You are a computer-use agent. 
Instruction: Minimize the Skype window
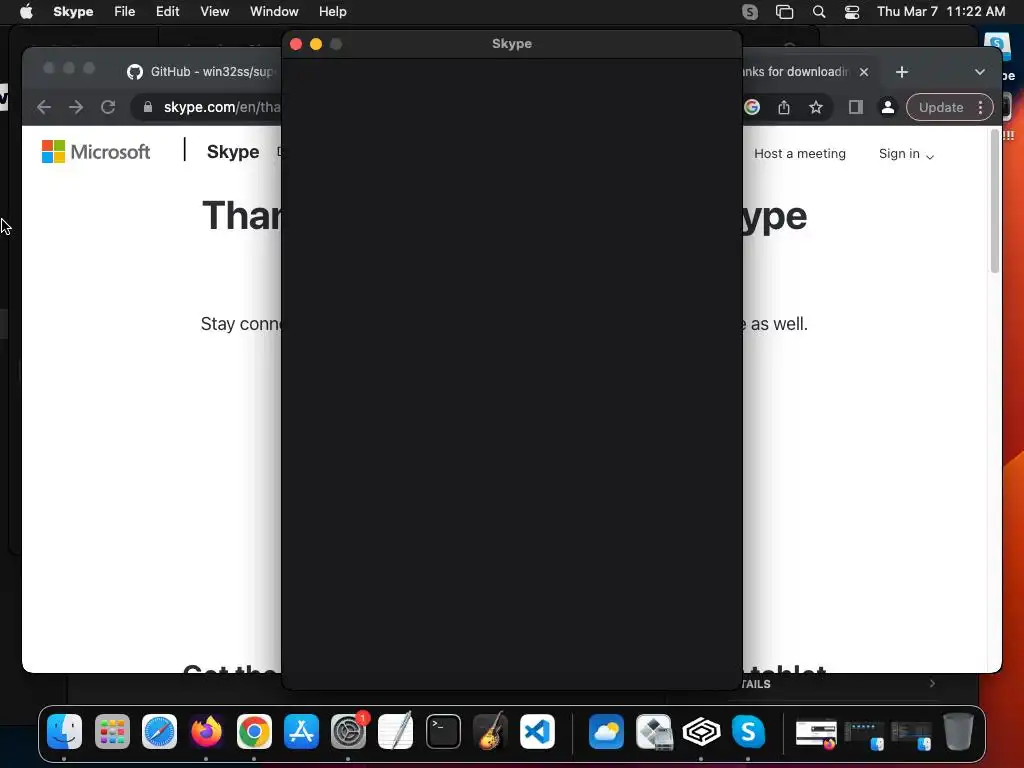pyautogui.click(x=316, y=44)
